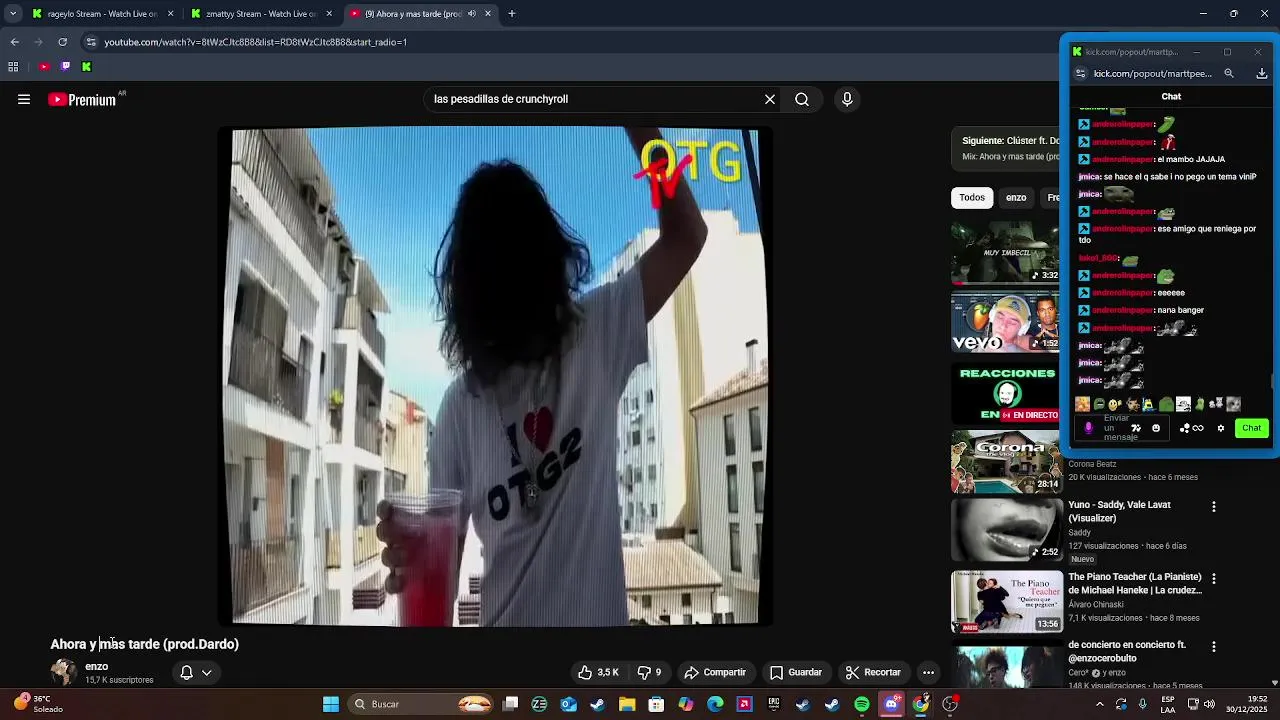Open the REACCIONES live stream thumbnail
This screenshot has width=1280, height=720.
click(x=1005, y=393)
